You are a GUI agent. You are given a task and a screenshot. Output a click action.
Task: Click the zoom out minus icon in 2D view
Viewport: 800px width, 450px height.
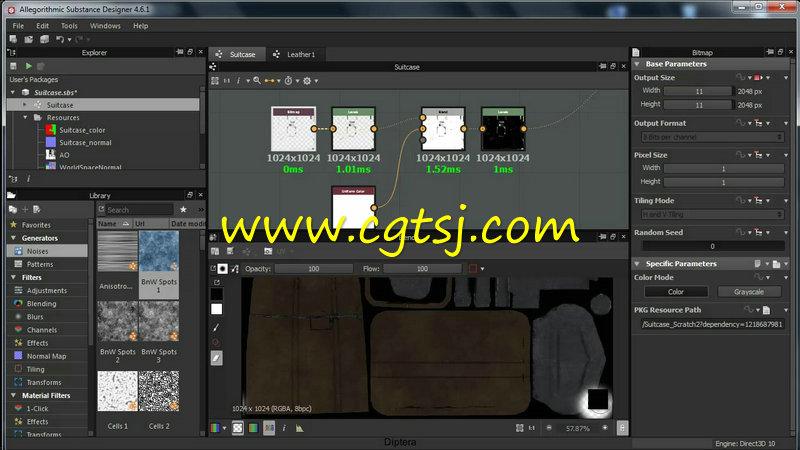pos(549,428)
